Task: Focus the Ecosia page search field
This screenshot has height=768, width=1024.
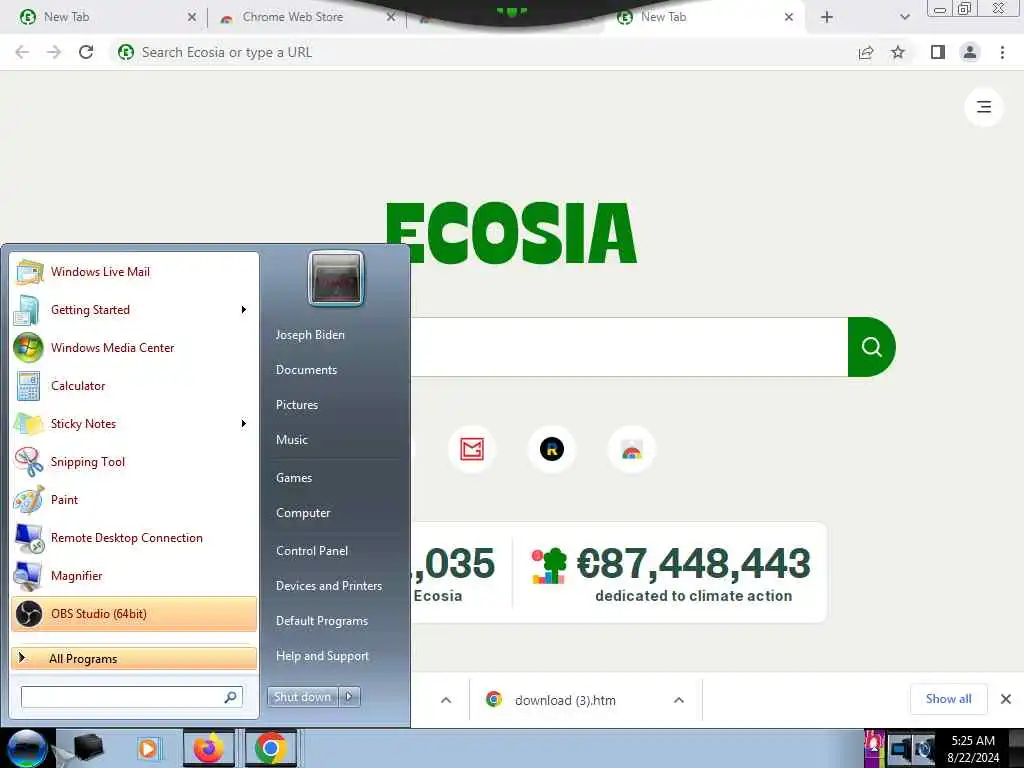Action: pyautogui.click(x=629, y=347)
